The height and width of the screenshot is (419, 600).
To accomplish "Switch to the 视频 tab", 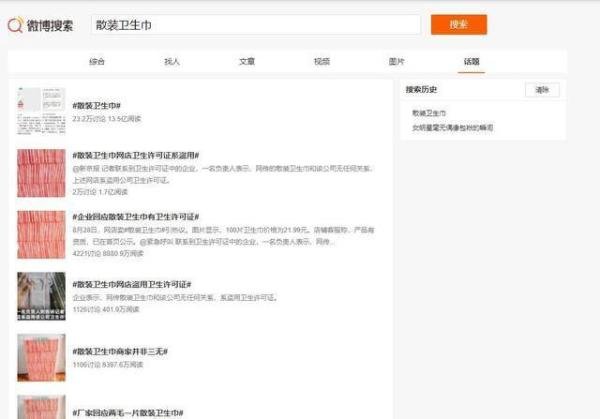I will coord(322,61).
